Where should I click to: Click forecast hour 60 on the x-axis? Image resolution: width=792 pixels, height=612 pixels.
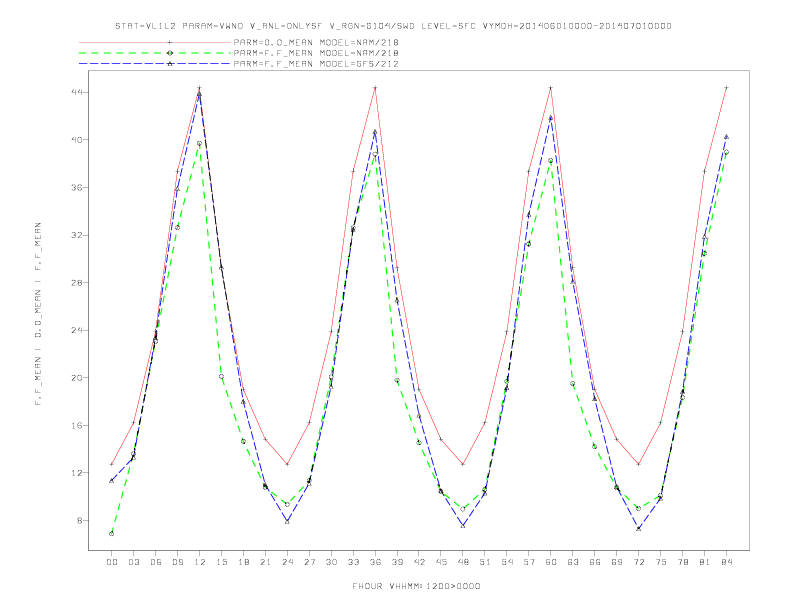pyautogui.click(x=551, y=562)
